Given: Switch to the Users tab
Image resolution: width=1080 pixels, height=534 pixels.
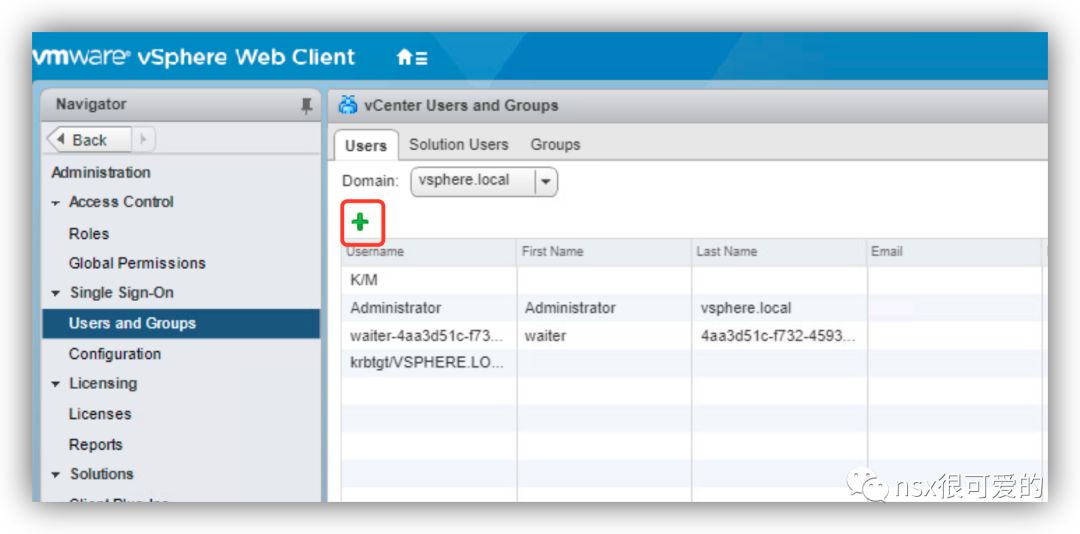Looking at the screenshot, I should coord(366,145).
